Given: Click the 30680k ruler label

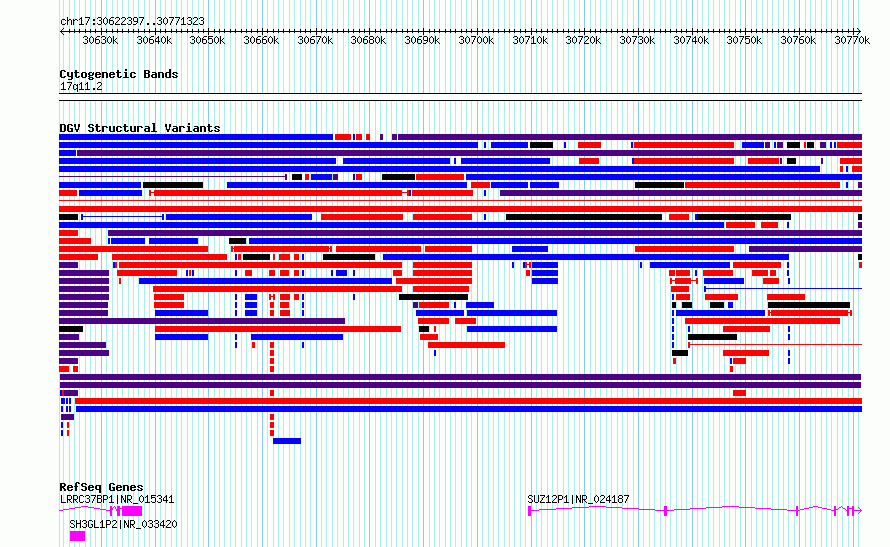Looking at the screenshot, I should coord(368,40).
